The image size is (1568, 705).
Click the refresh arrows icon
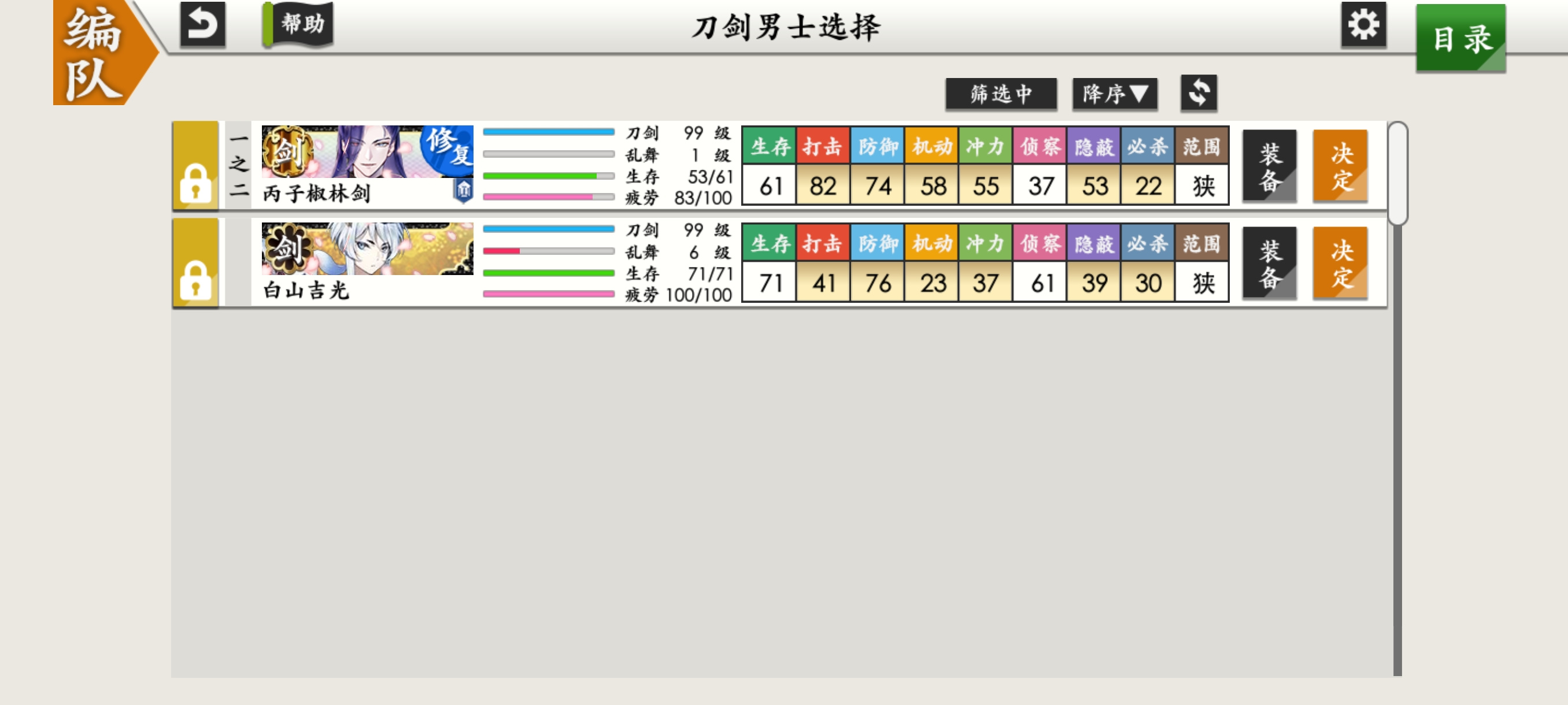[x=1199, y=93]
